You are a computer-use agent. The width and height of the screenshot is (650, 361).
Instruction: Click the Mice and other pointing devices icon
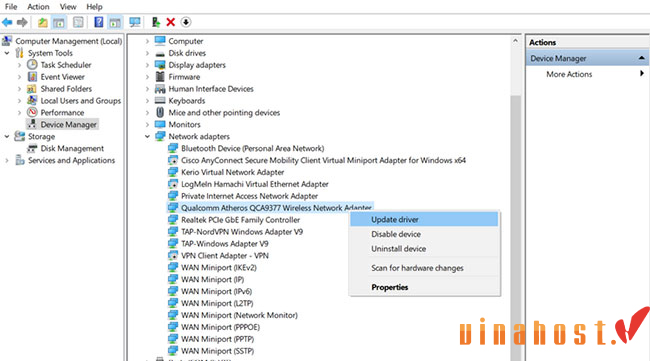tap(160, 112)
